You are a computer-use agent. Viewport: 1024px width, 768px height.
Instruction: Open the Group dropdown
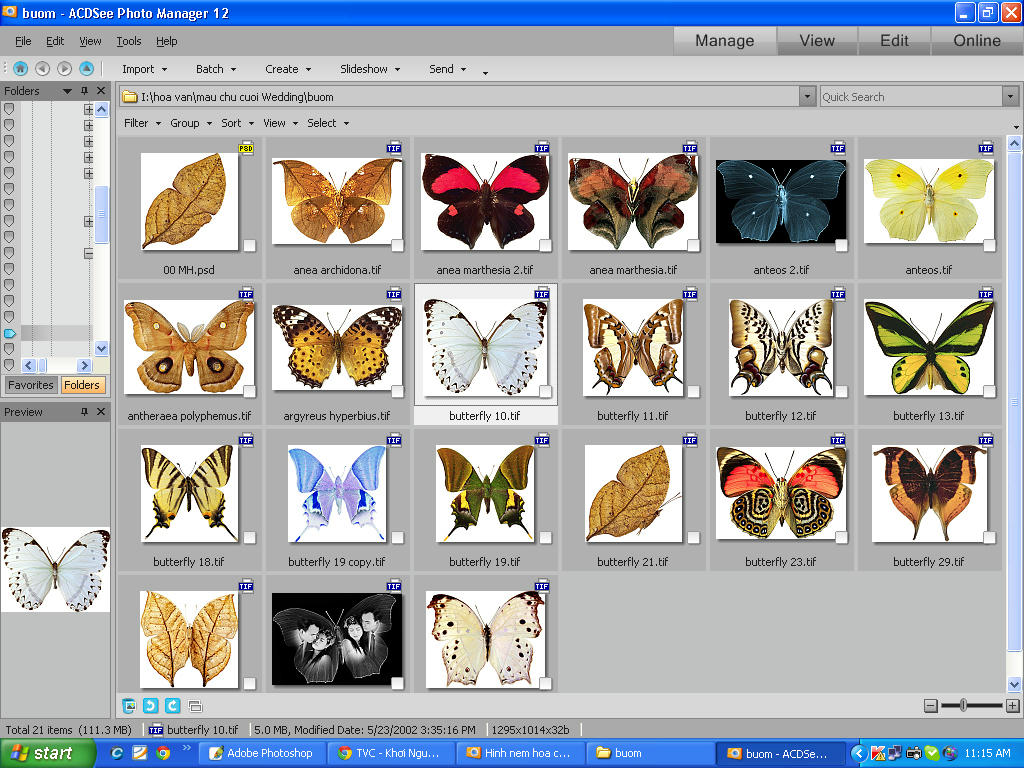tap(191, 123)
